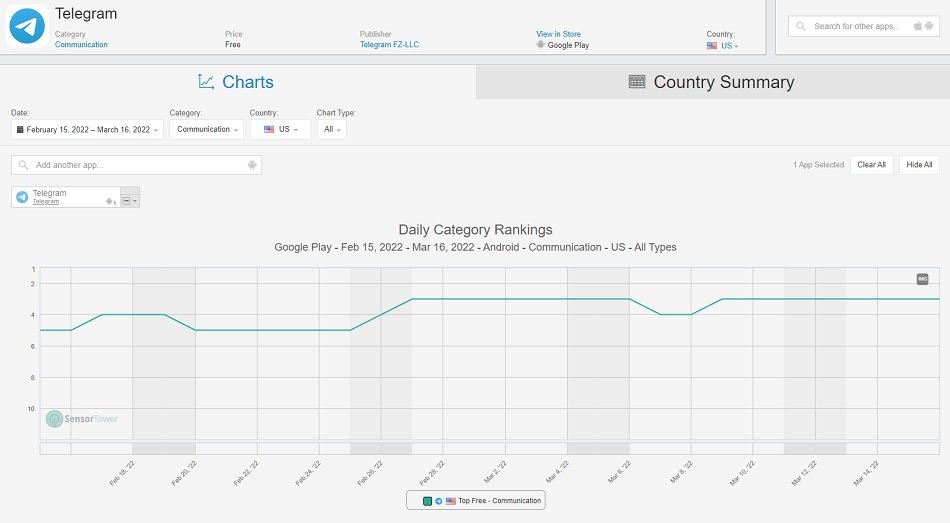Open the Chart Type All dropdown
Image resolution: width=950 pixels, height=523 pixels.
point(331,130)
